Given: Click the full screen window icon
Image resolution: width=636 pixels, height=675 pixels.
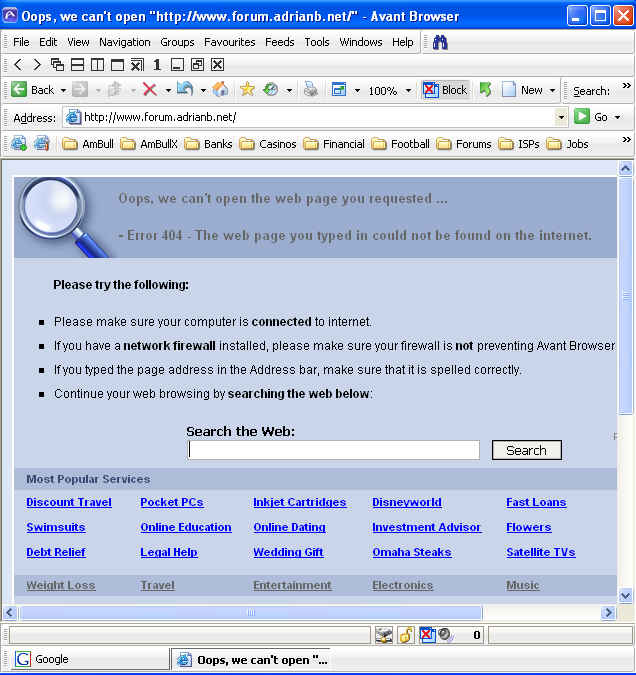Looking at the screenshot, I should coord(339,90).
